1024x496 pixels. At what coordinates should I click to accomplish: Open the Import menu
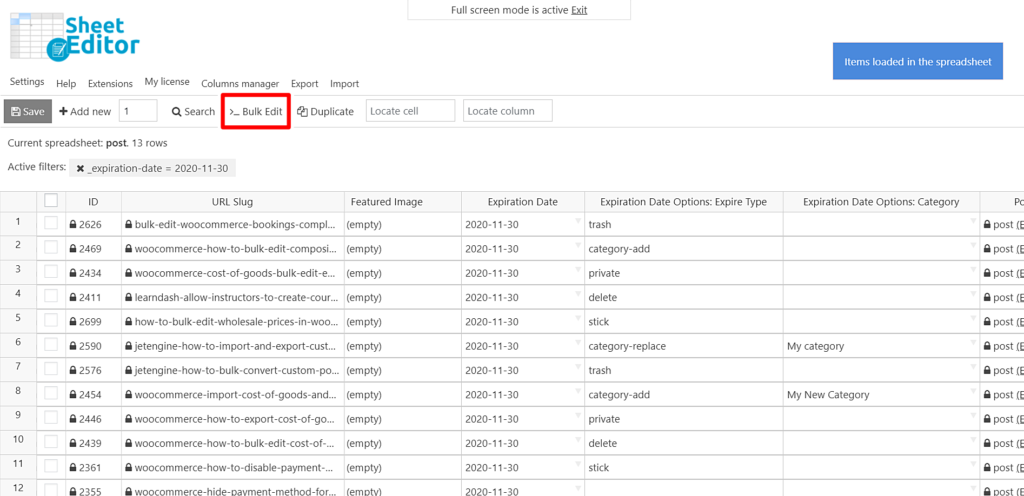[x=344, y=84]
